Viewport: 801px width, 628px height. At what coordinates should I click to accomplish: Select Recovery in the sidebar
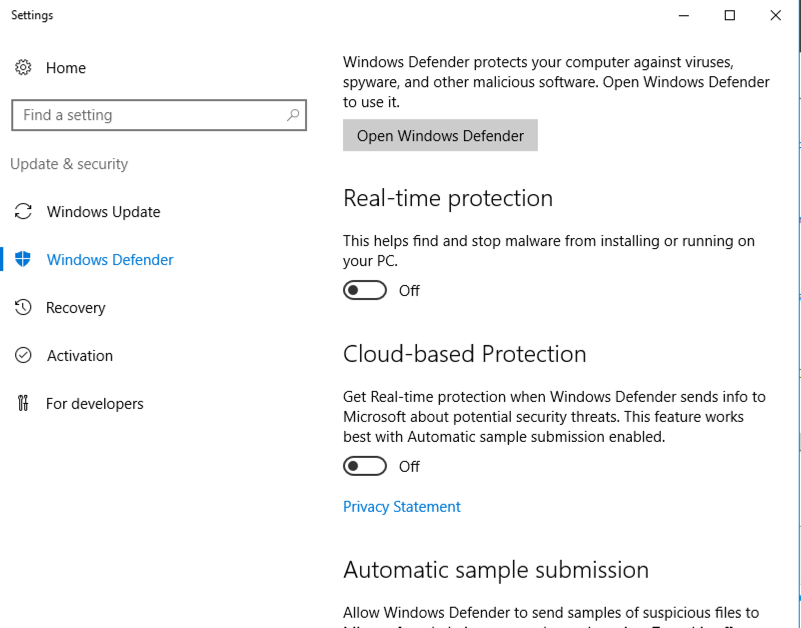point(76,308)
